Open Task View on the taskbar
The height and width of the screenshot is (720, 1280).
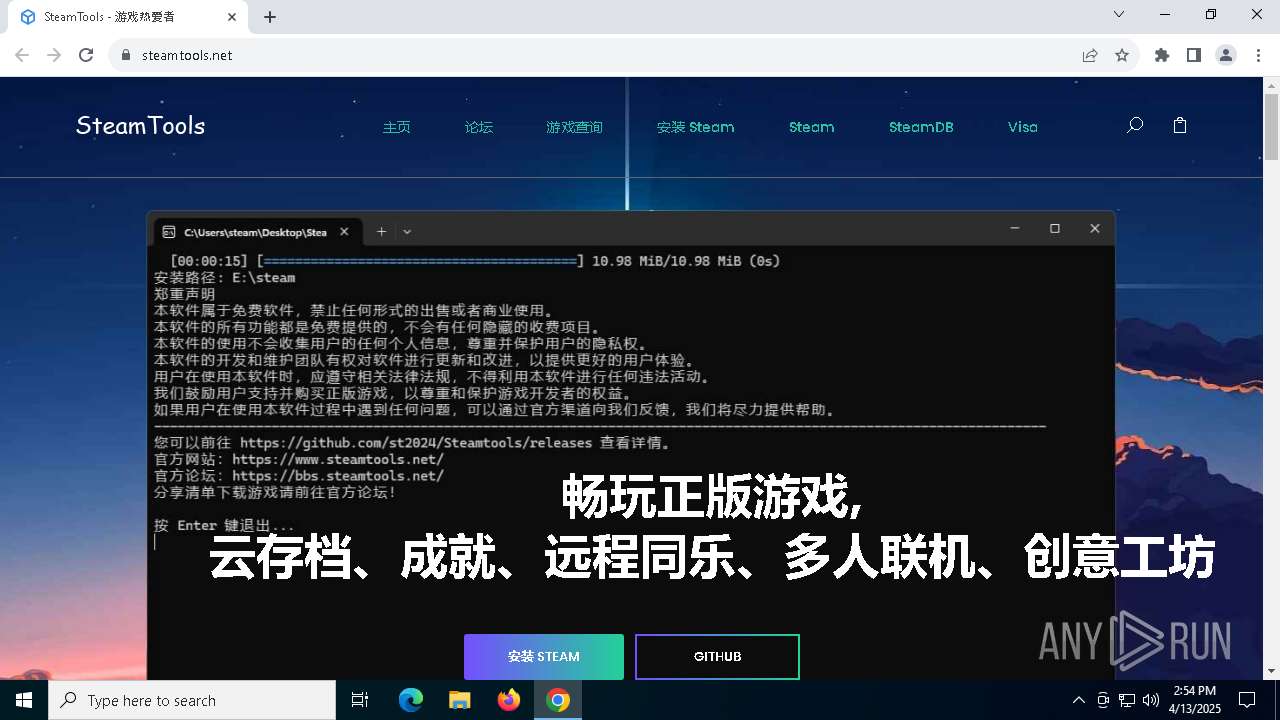360,700
